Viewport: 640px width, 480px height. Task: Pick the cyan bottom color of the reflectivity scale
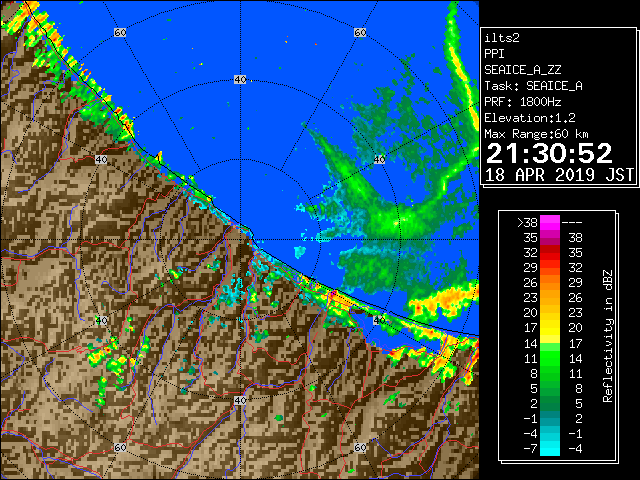pyautogui.click(x=550, y=448)
